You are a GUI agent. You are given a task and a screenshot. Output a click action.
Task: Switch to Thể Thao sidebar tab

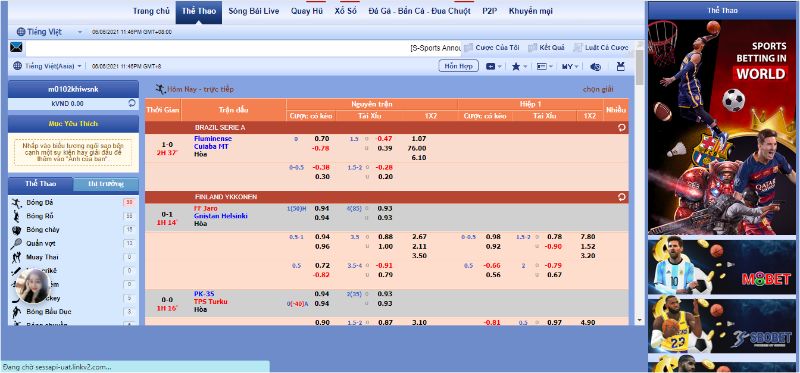click(41, 184)
